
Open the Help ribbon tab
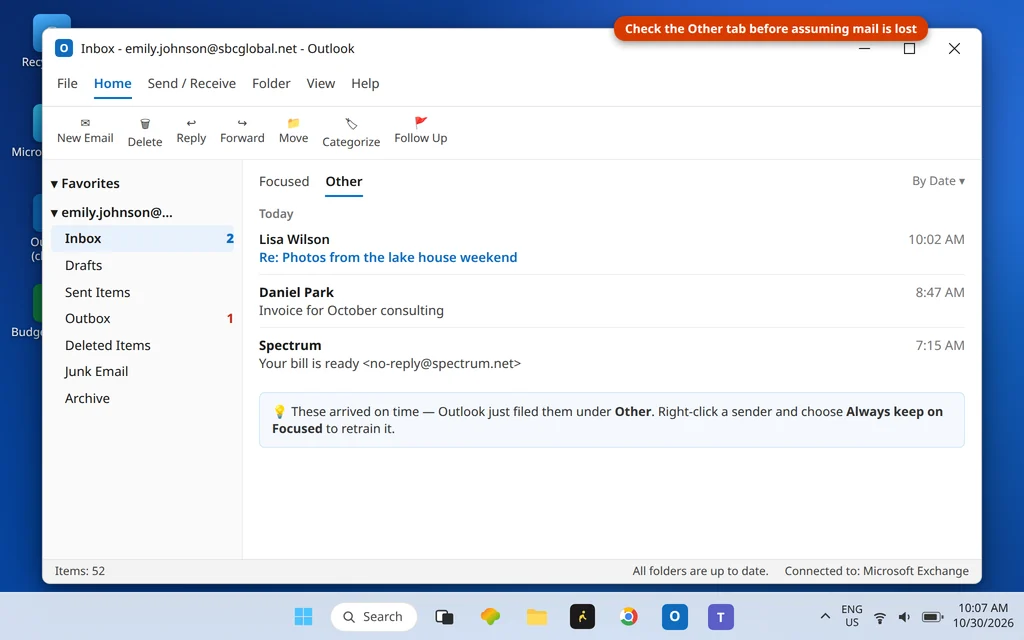point(365,84)
